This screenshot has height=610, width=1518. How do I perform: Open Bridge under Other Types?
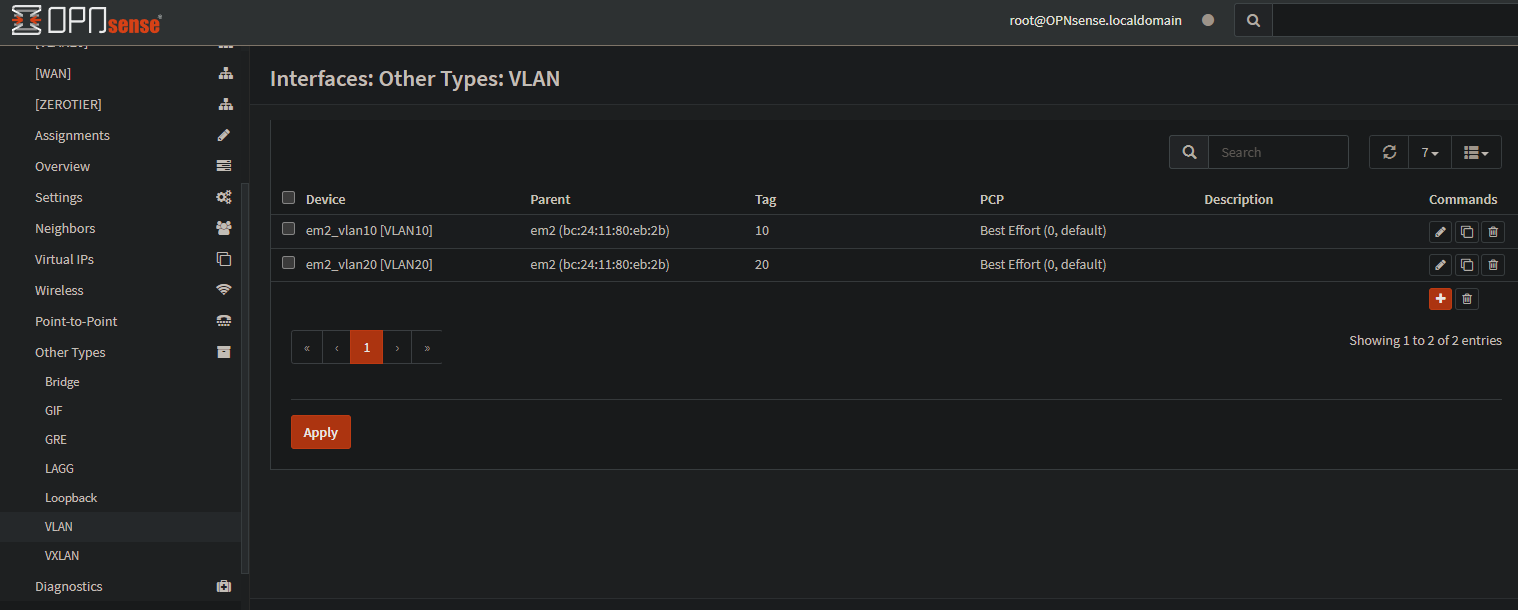click(x=62, y=382)
